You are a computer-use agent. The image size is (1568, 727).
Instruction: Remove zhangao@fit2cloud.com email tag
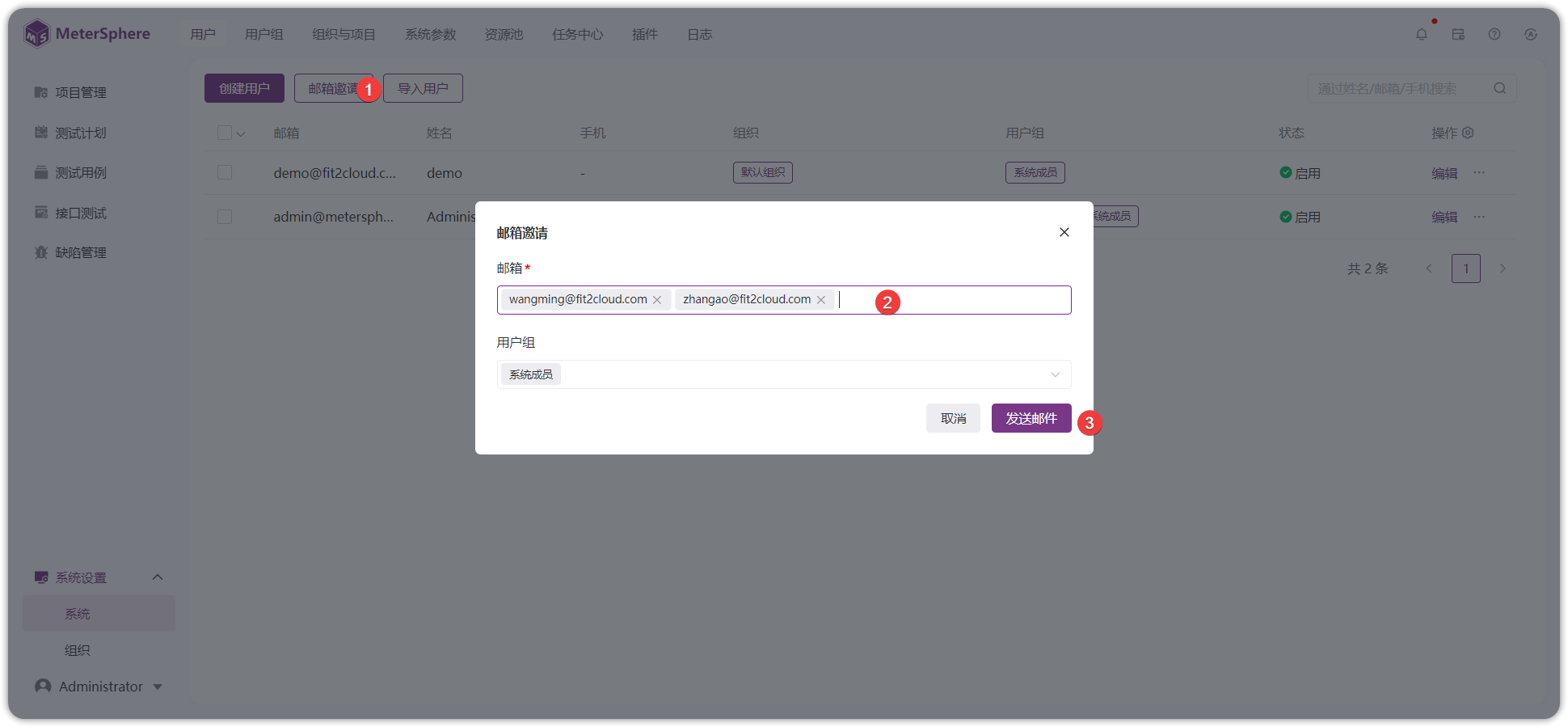point(821,300)
